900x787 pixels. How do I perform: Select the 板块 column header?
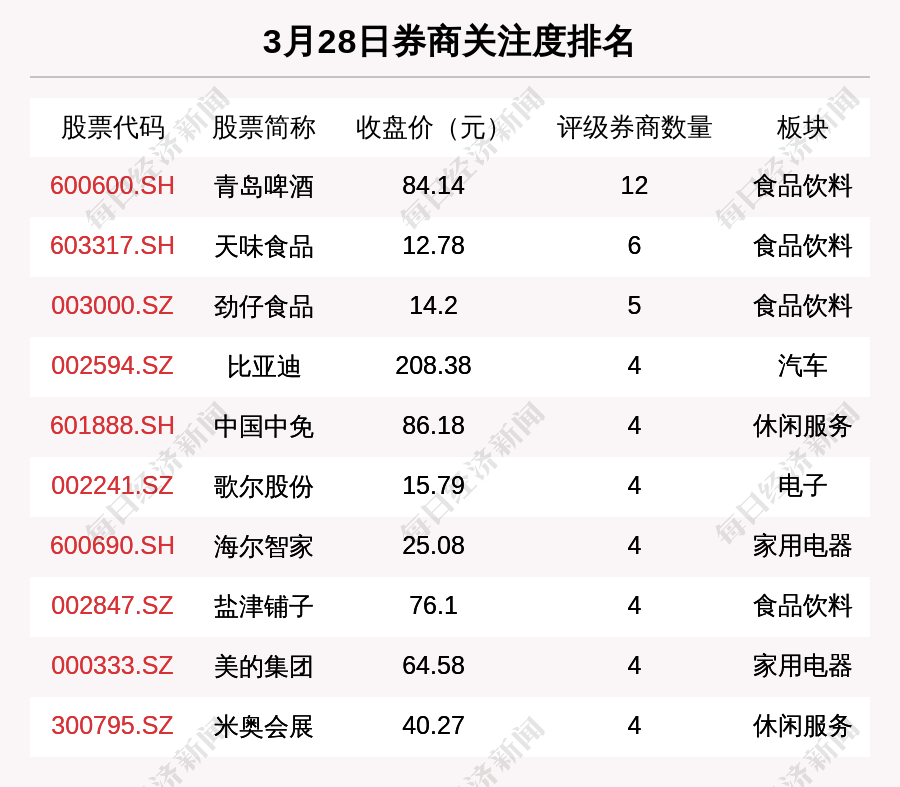coord(802,127)
